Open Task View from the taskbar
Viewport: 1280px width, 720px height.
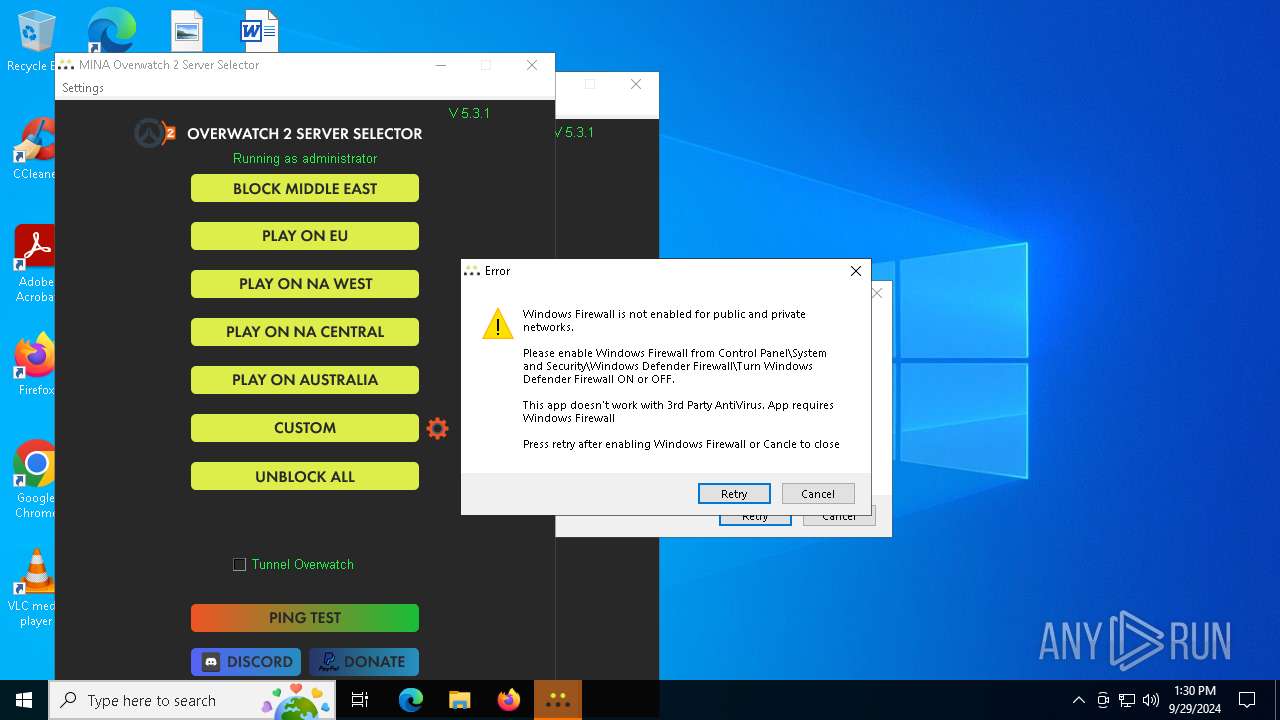click(360, 700)
